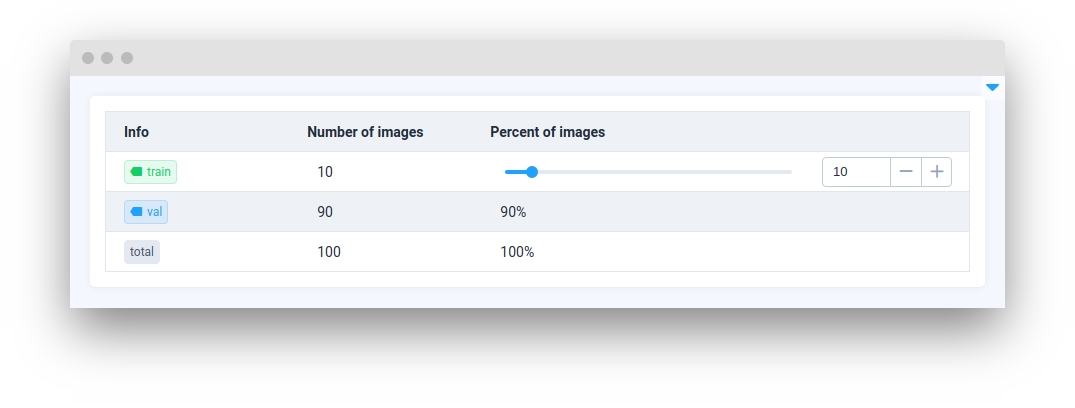Select the total label badge

coord(142,252)
